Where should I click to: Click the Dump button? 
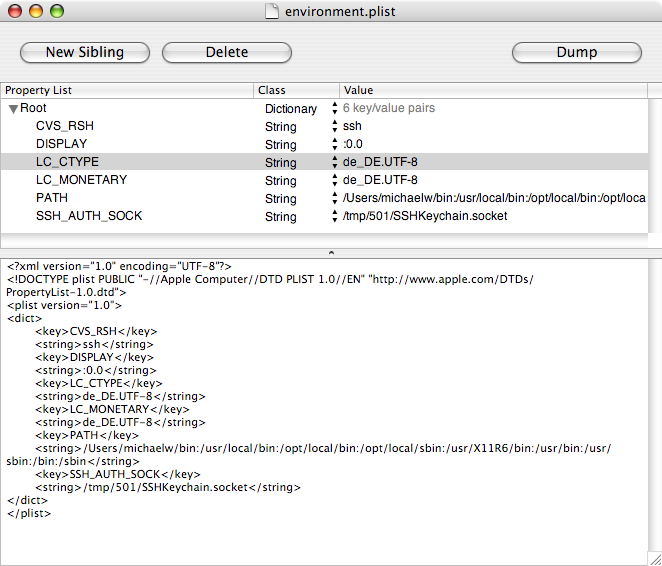pyautogui.click(x=577, y=52)
